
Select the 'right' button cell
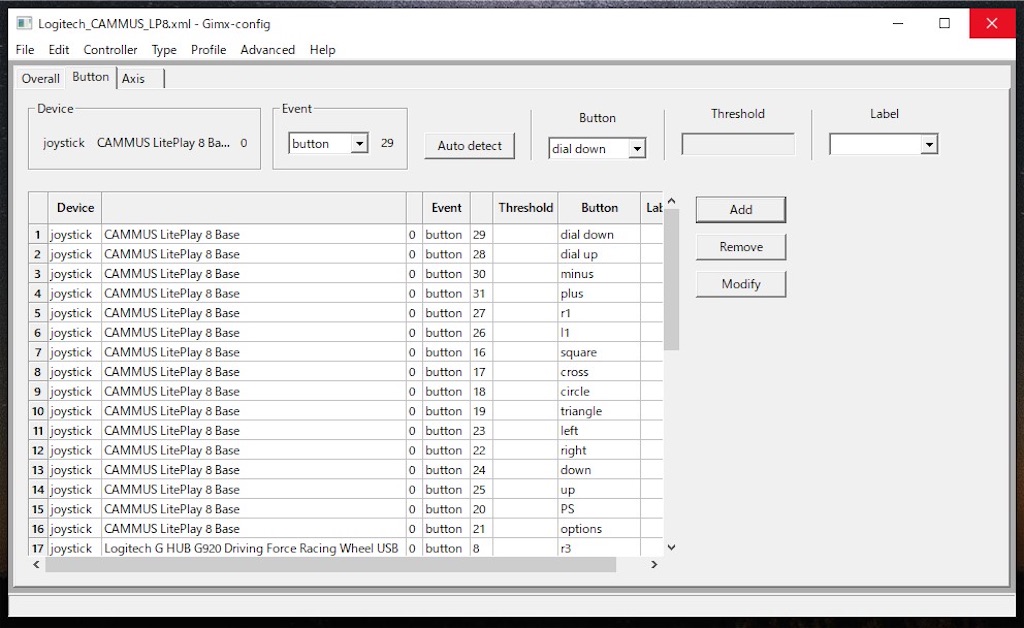(x=599, y=450)
